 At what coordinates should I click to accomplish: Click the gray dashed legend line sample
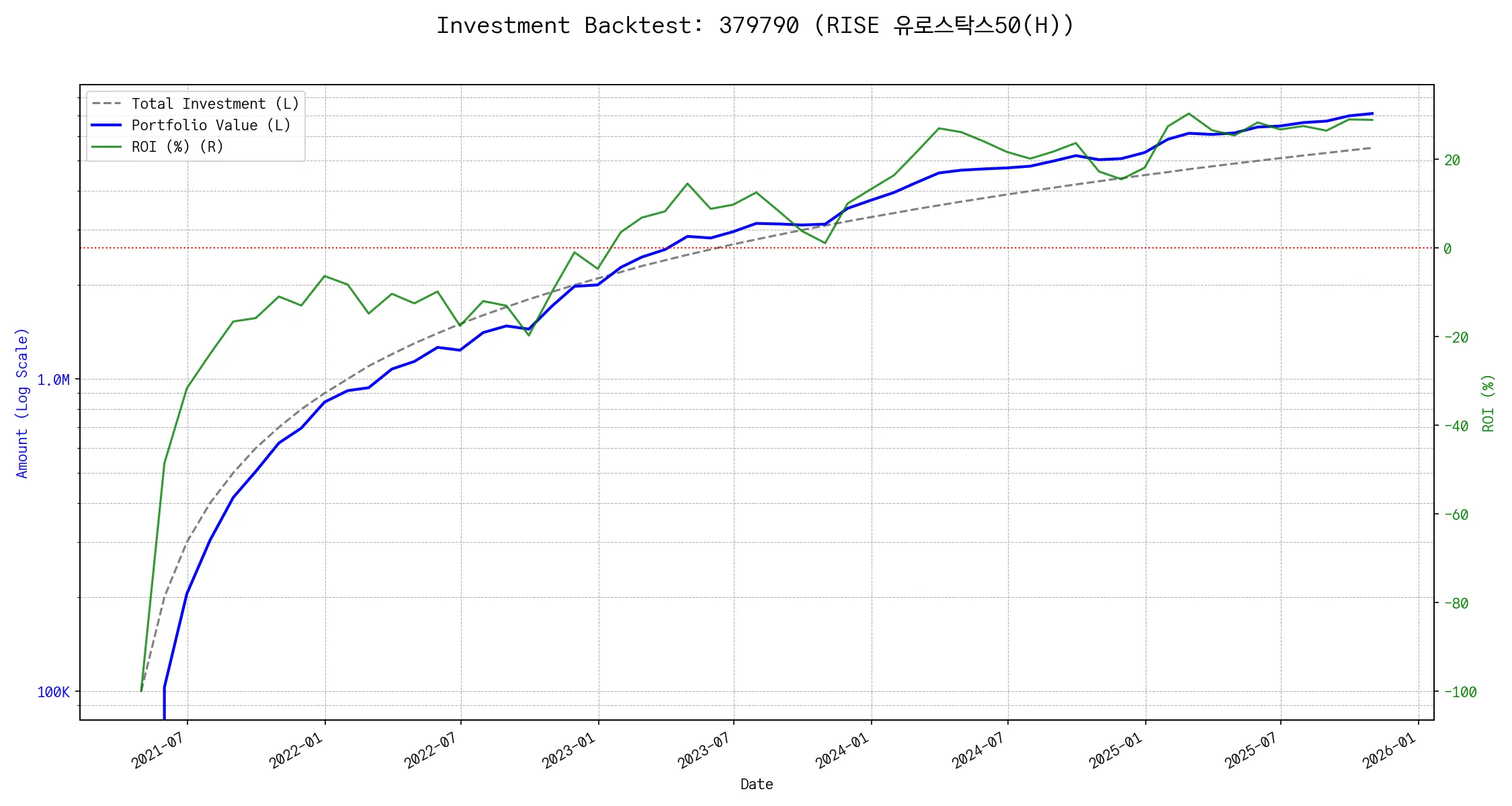coord(106,104)
